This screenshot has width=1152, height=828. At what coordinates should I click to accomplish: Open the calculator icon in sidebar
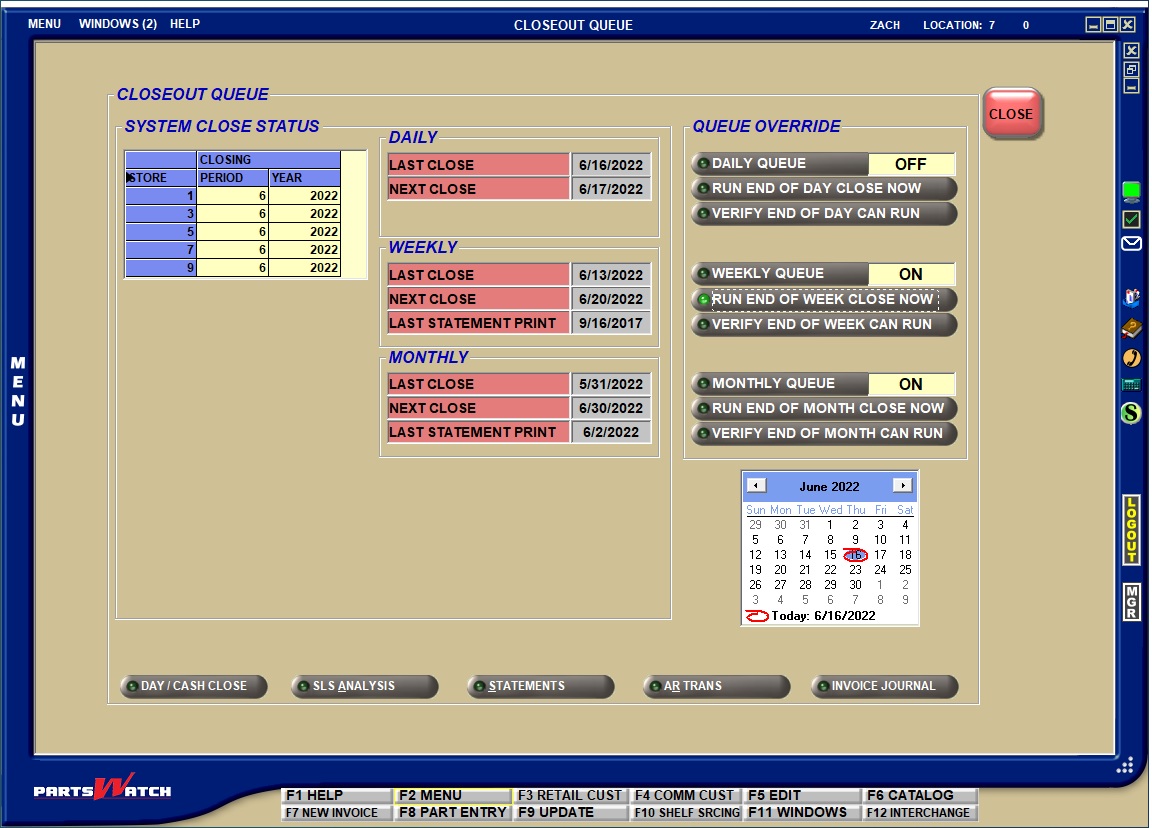point(1131,384)
